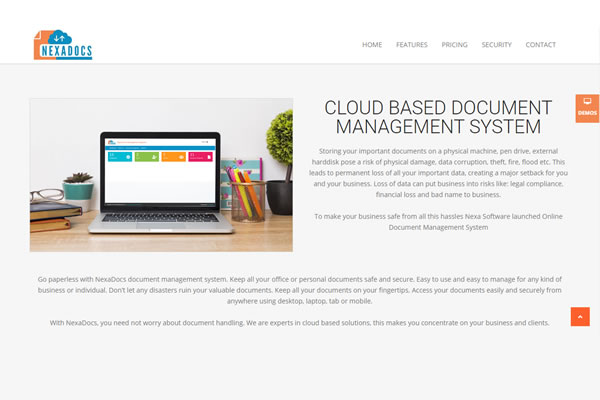Screen dimensions: 600x400
Task: Select SECURITY in the navigation bar
Action: (x=496, y=45)
